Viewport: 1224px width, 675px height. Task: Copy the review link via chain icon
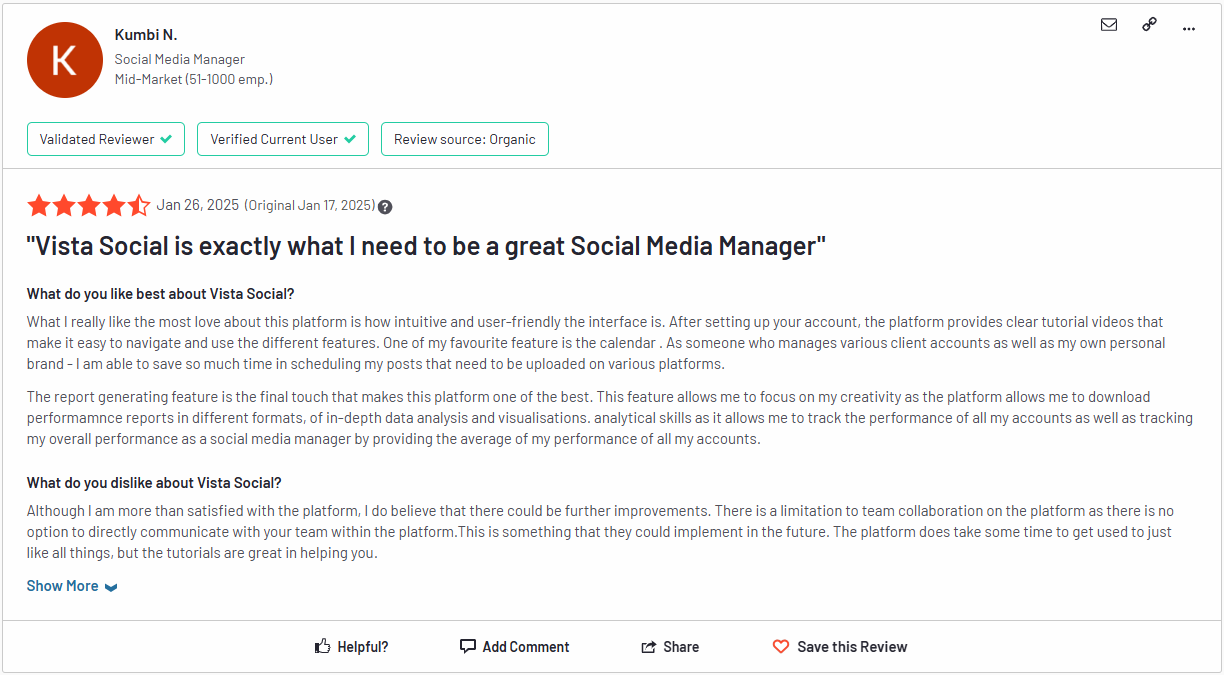(1149, 25)
